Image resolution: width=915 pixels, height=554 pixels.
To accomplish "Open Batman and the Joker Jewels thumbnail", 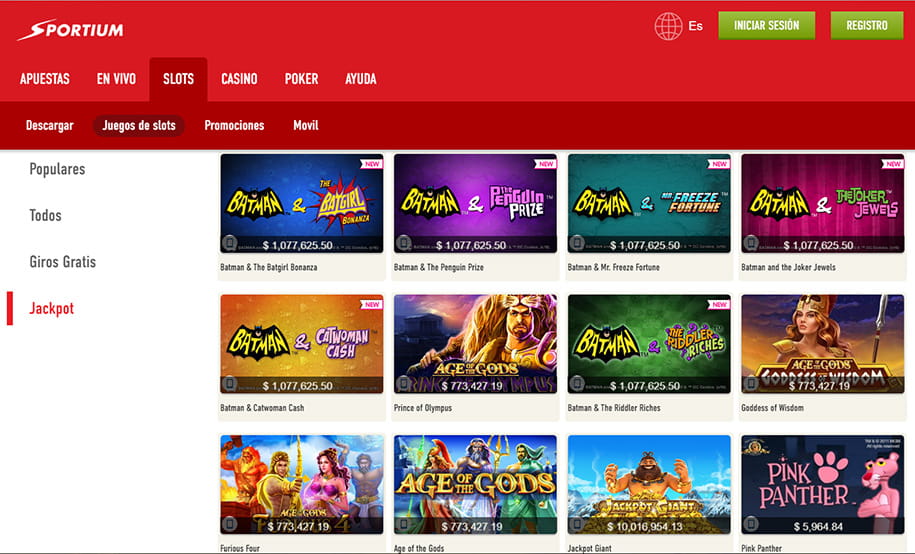I will (x=823, y=203).
